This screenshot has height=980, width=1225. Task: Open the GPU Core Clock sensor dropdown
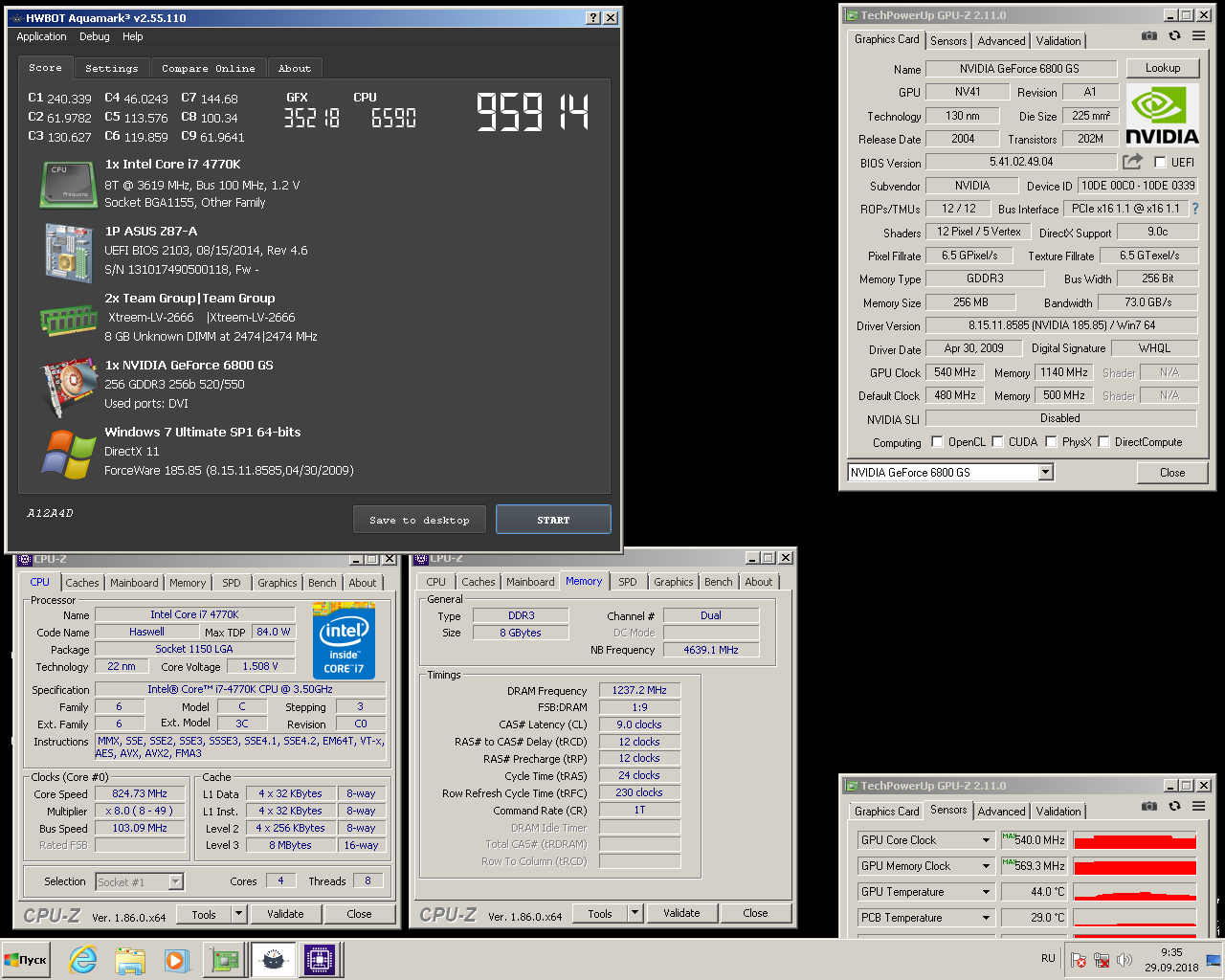[986, 839]
